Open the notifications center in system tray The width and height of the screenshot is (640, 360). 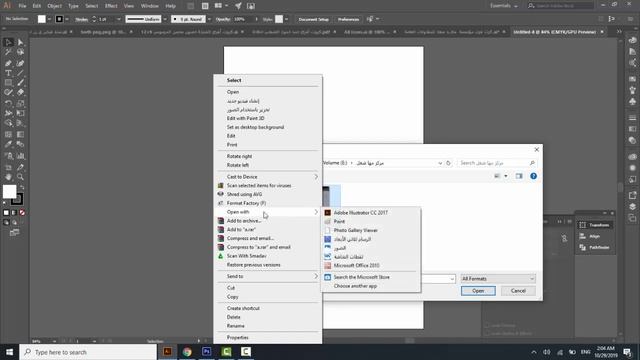(x=627, y=352)
